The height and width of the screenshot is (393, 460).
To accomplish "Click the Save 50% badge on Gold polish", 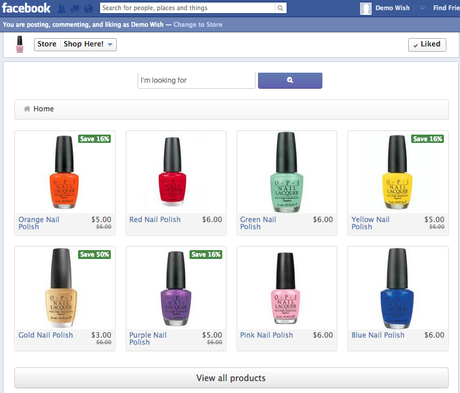I will [95, 254].
